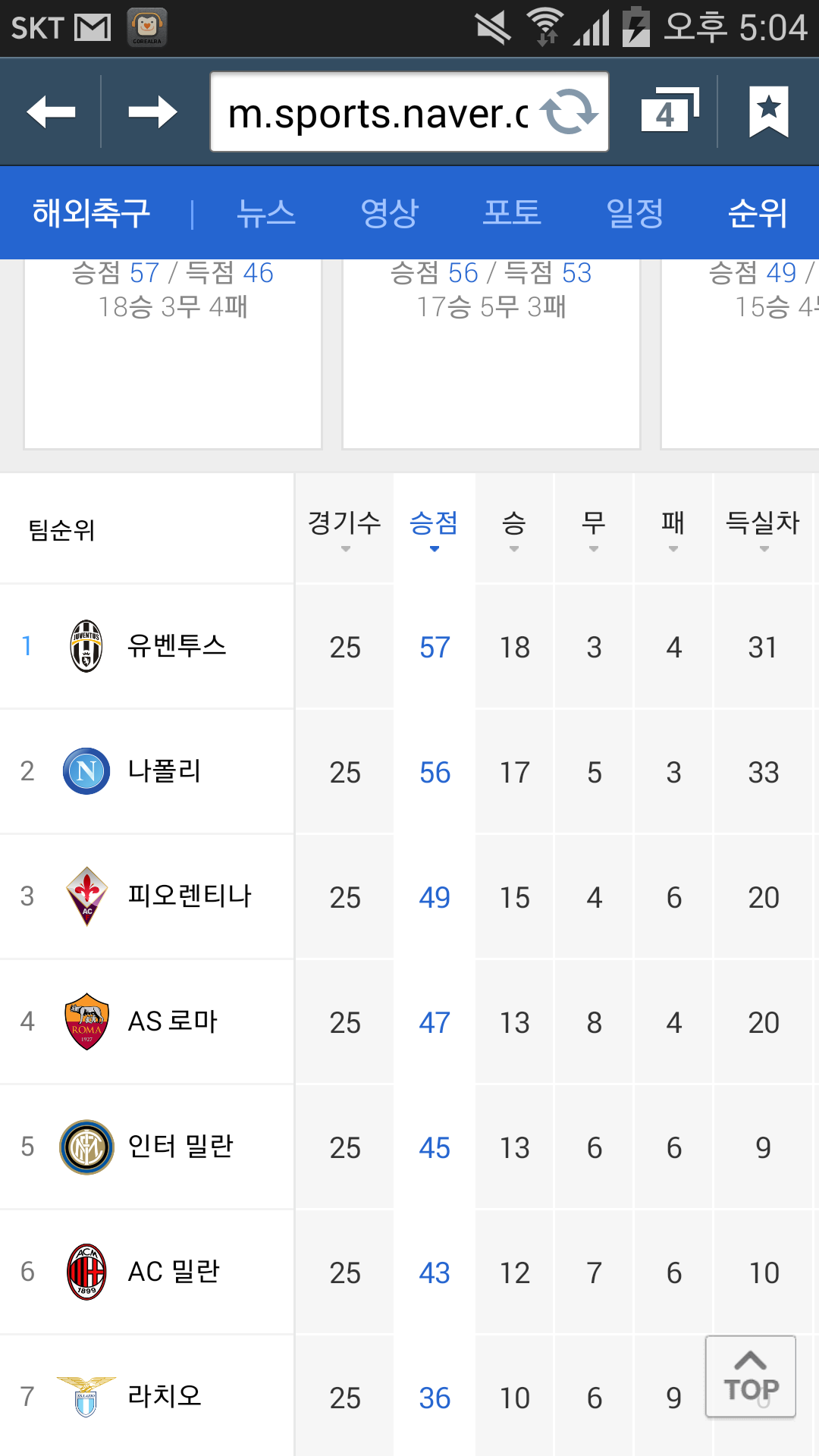Viewport: 819px width, 1456px height.
Task: Open the 영상 tab
Action: pyautogui.click(x=389, y=213)
